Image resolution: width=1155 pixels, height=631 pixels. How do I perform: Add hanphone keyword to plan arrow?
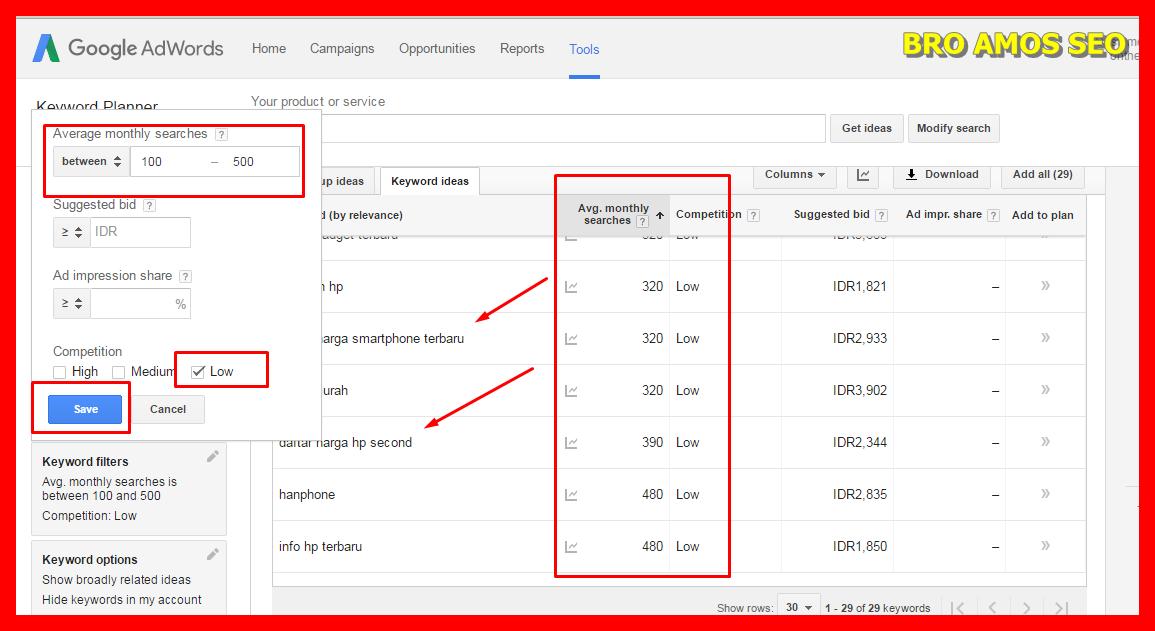coord(1045,494)
